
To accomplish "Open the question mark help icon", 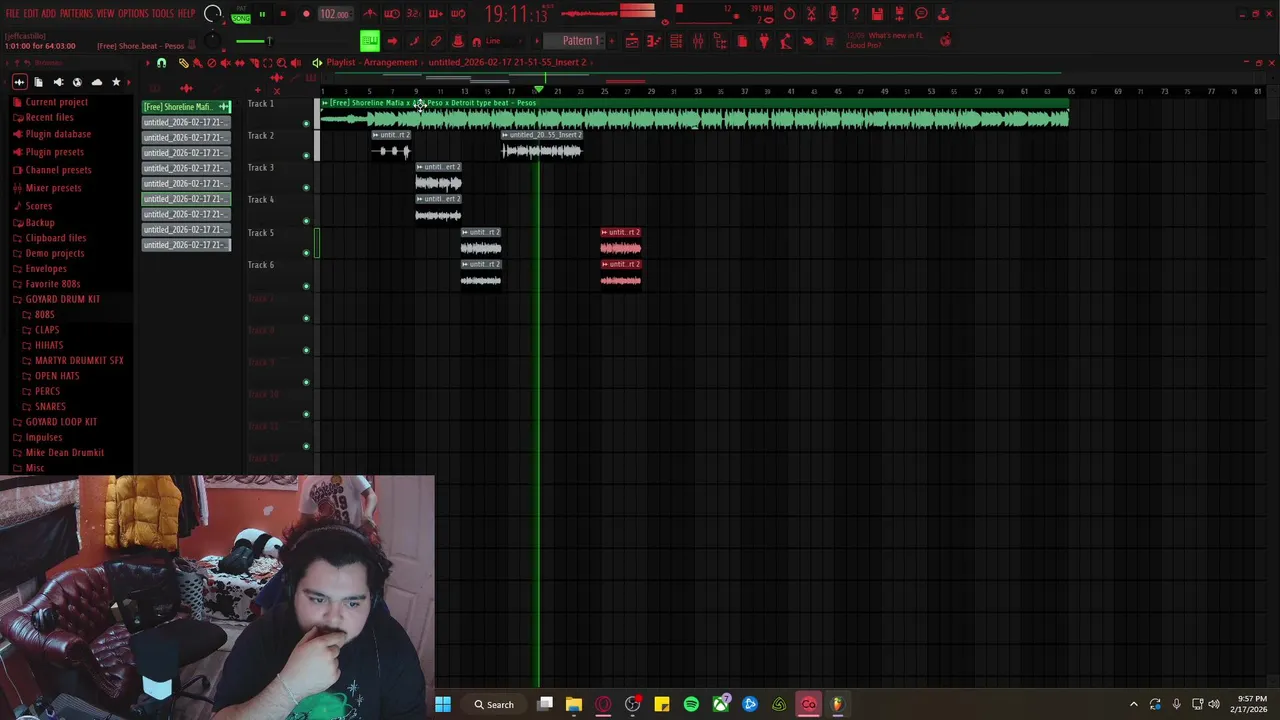I will click(x=855, y=14).
